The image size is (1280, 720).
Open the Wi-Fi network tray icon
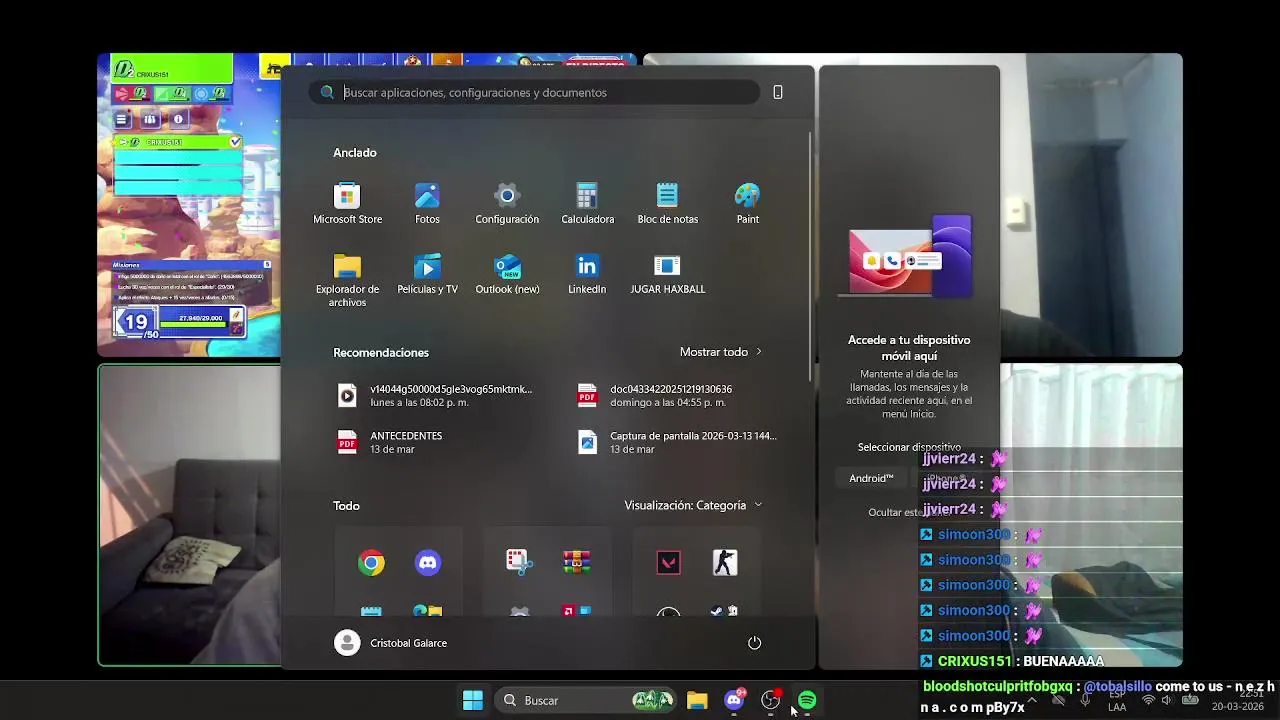1148,700
